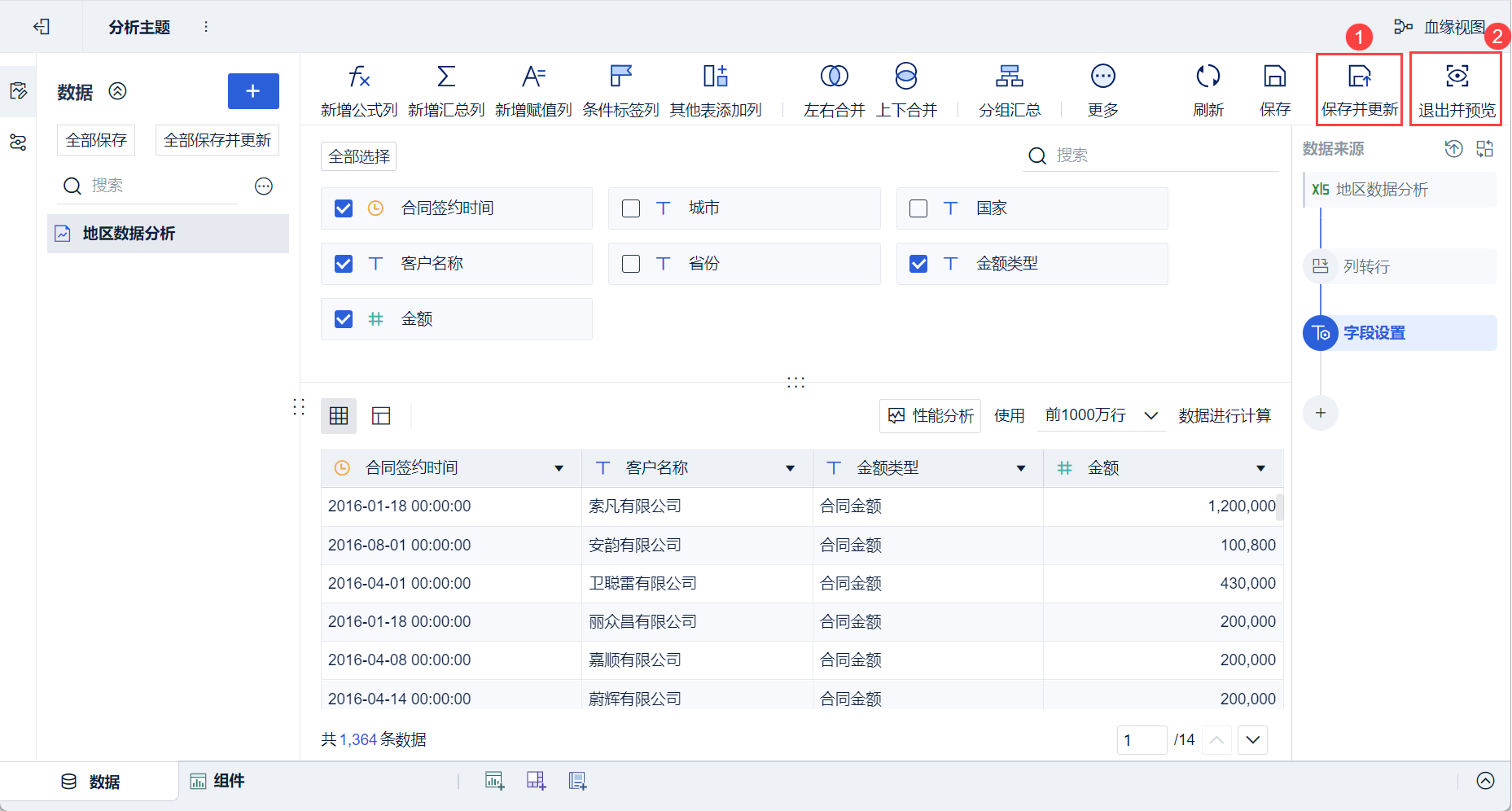Check the 省份 field checkbox

click(631, 264)
